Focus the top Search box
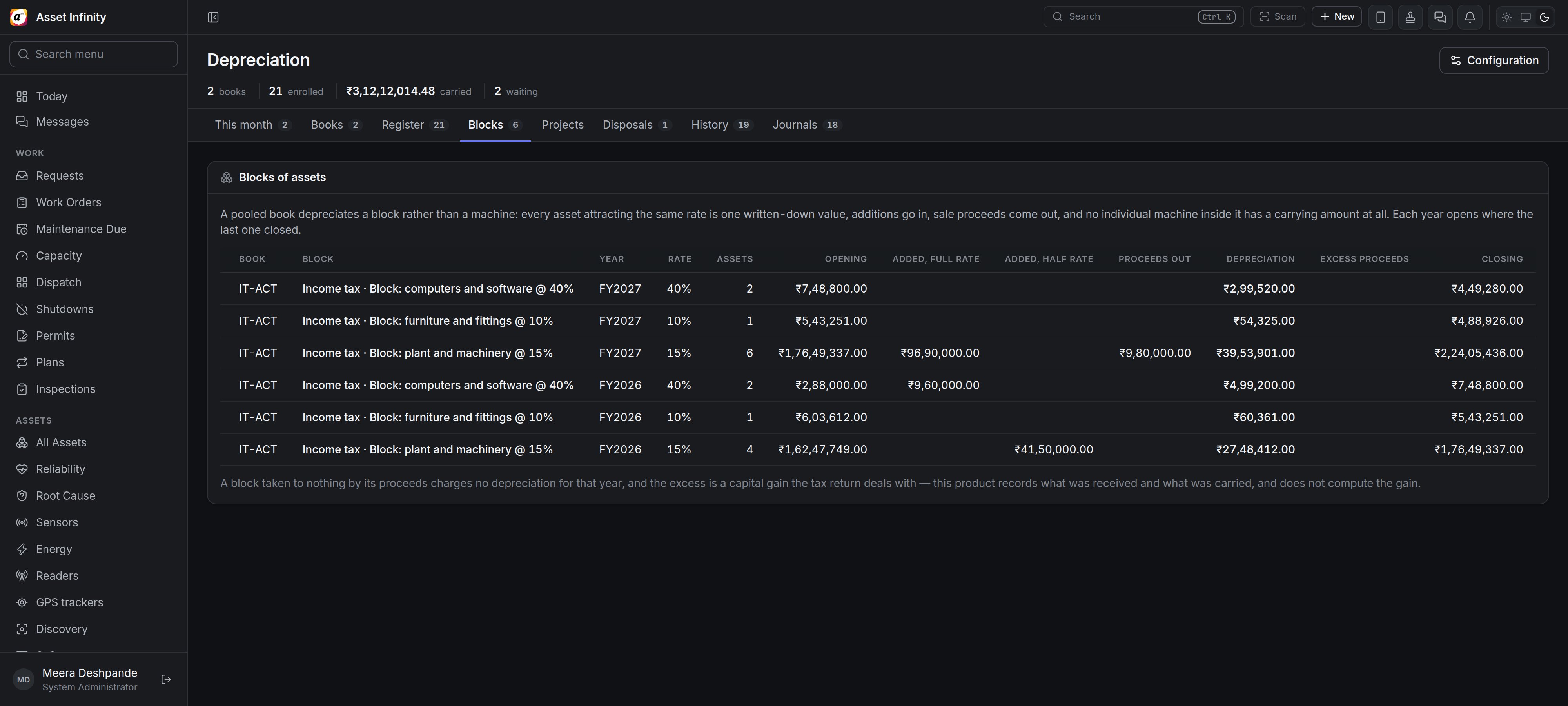The image size is (1568, 706). coord(1143,17)
